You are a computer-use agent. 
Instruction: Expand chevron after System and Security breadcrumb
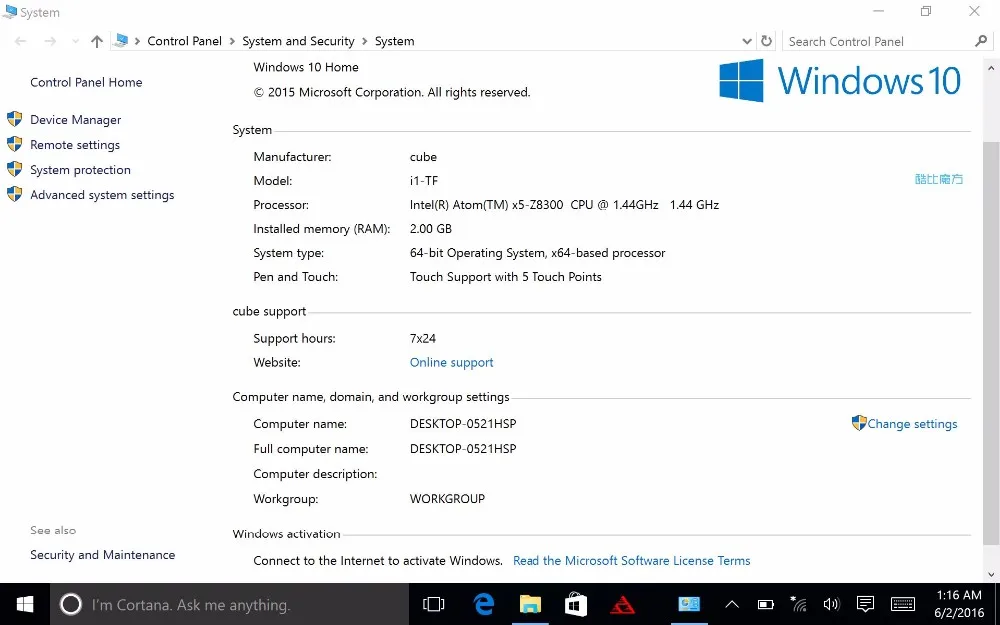pos(365,41)
